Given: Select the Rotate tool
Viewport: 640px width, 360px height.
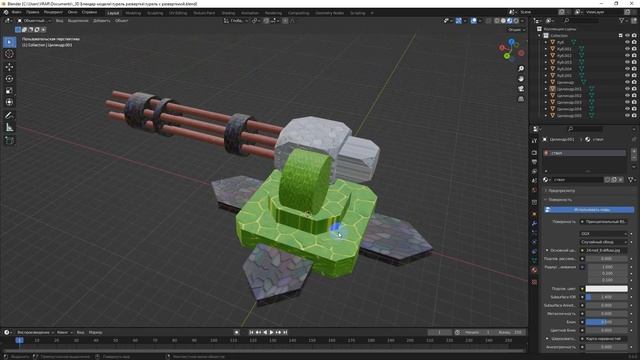Looking at the screenshot, I should coord(9,78).
